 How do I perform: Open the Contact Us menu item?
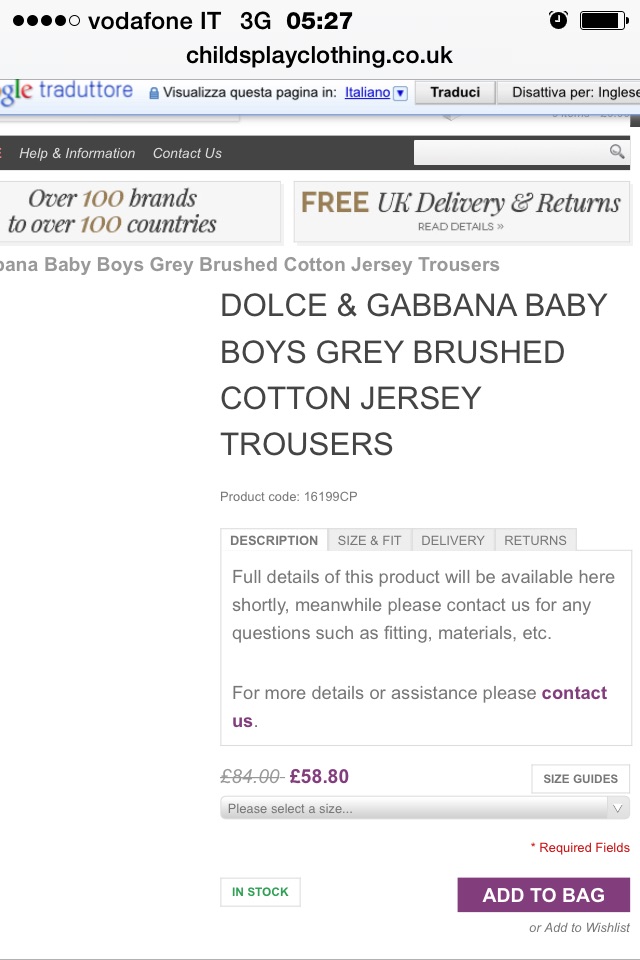[x=187, y=153]
